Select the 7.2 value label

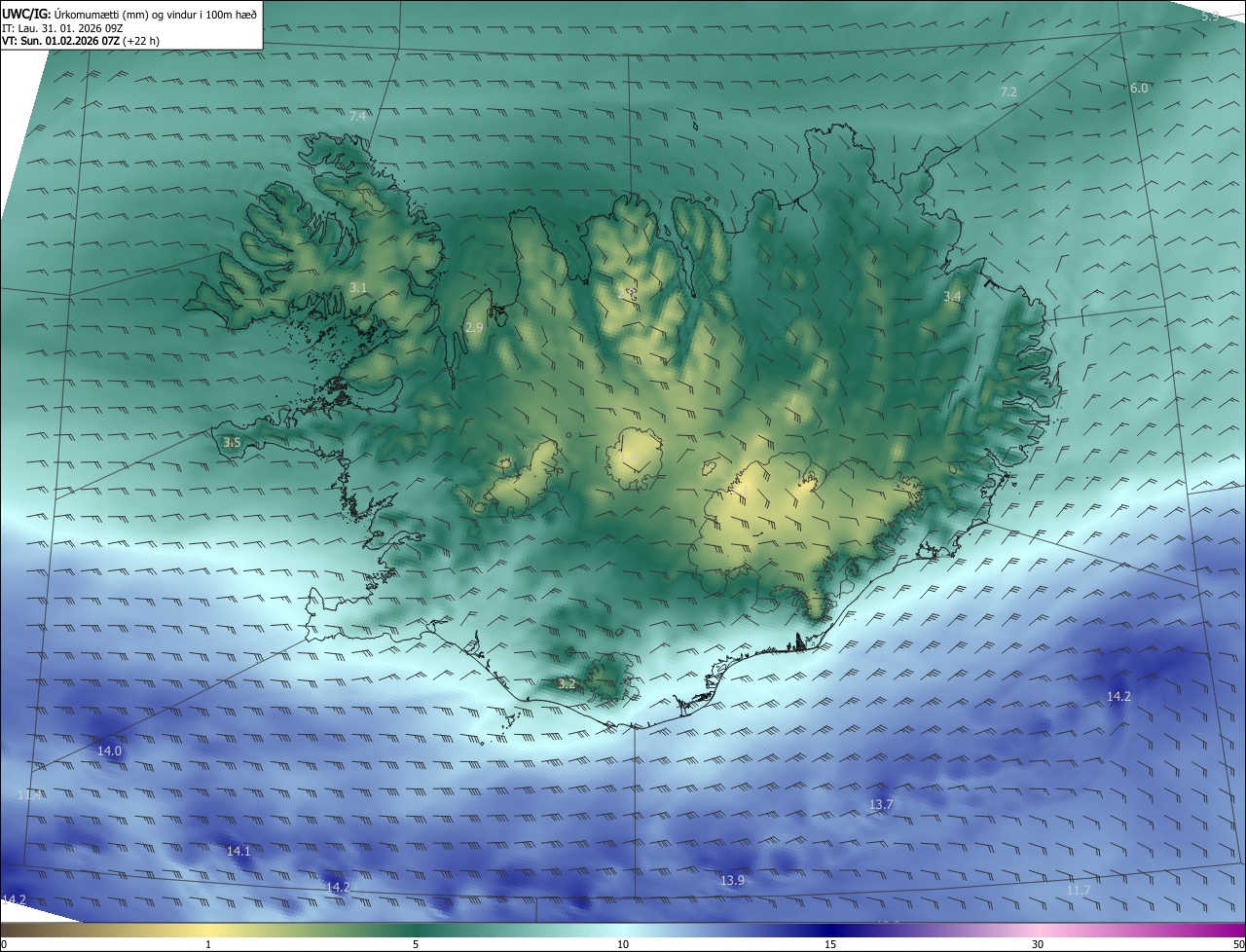pyautogui.click(x=1008, y=92)
